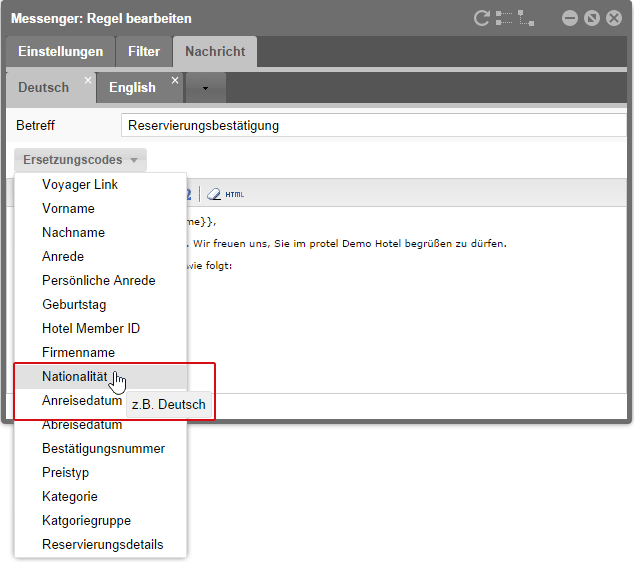Click the eraser remove formatting icon

click(x=213, y=194)
